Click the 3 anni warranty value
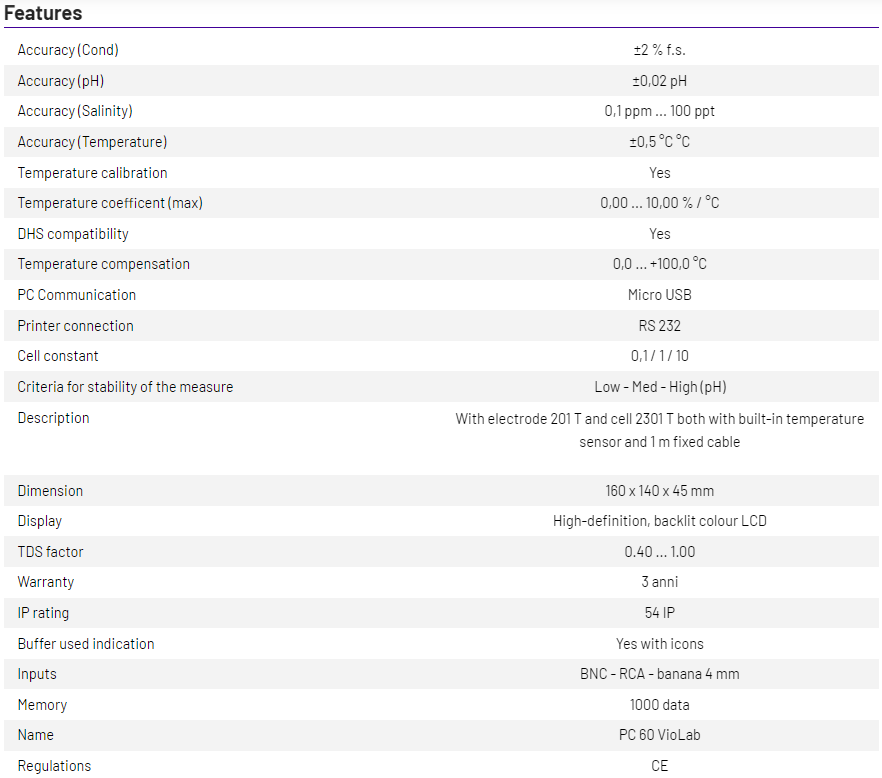Screen dimensions: 882x778 pos(659,582)
